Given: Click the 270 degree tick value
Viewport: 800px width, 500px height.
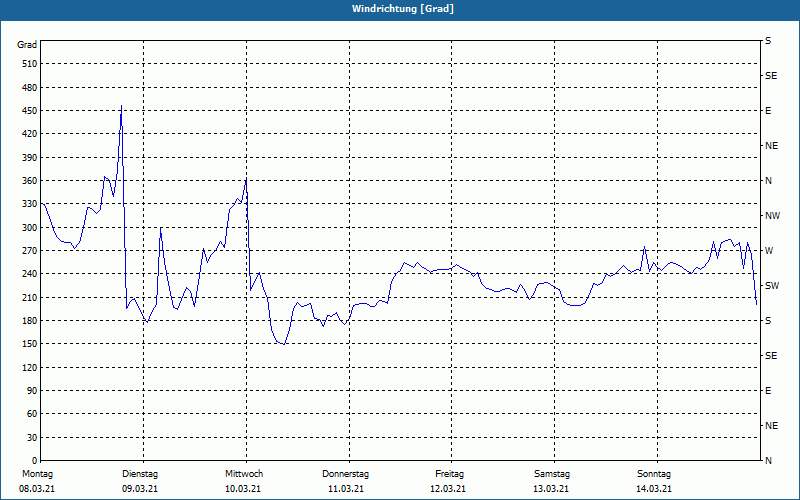Looking at the screenshot, I should [x=29, y=251].
